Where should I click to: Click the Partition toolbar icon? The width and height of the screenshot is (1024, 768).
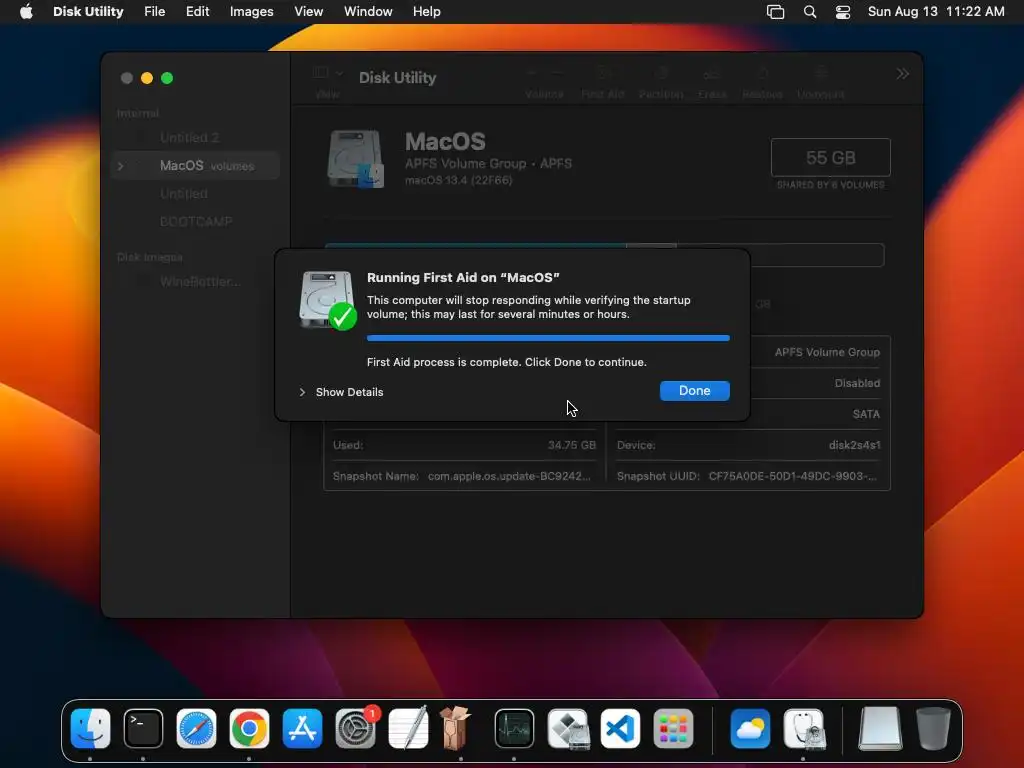661,73
